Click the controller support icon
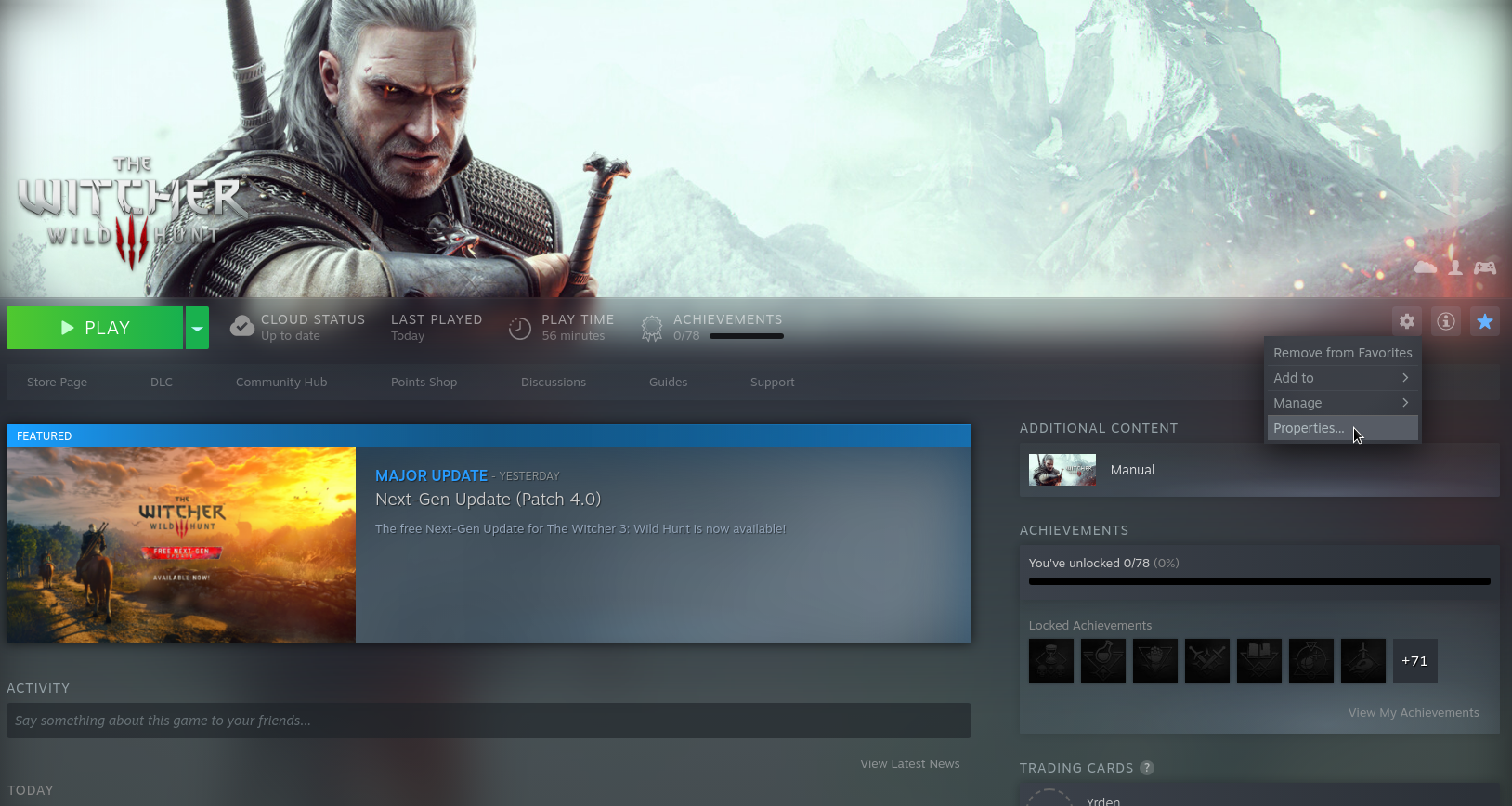This screenshot has height=806, width=1512. point(1485,267)
